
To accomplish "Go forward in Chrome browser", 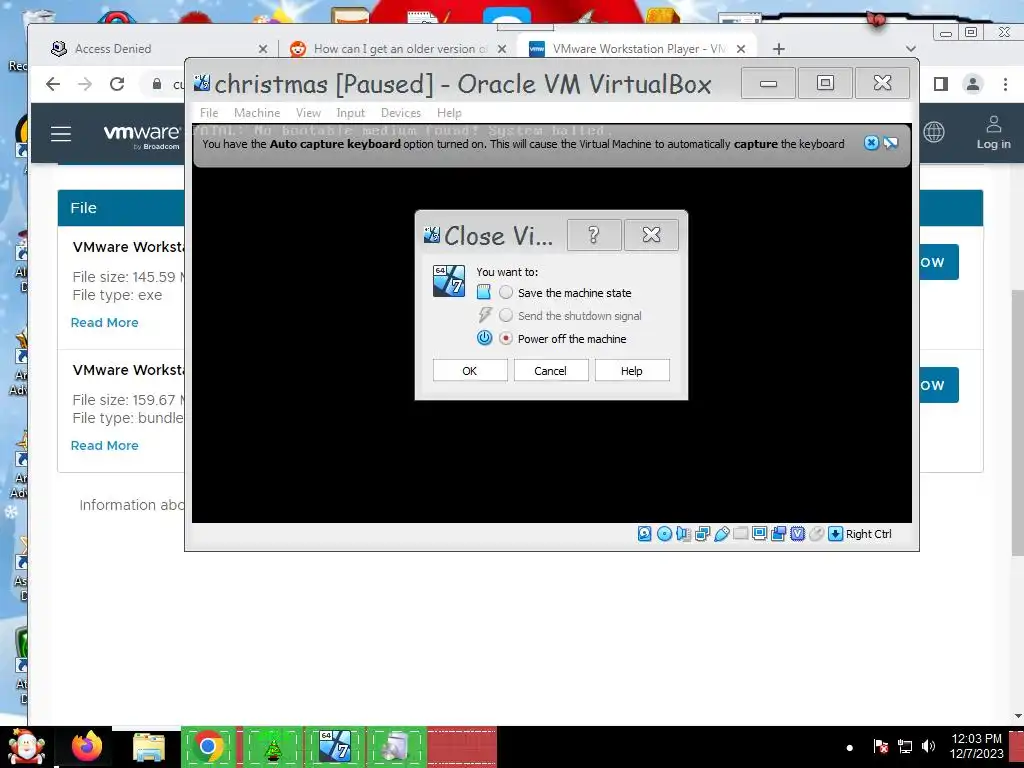I will pos(85,84).
